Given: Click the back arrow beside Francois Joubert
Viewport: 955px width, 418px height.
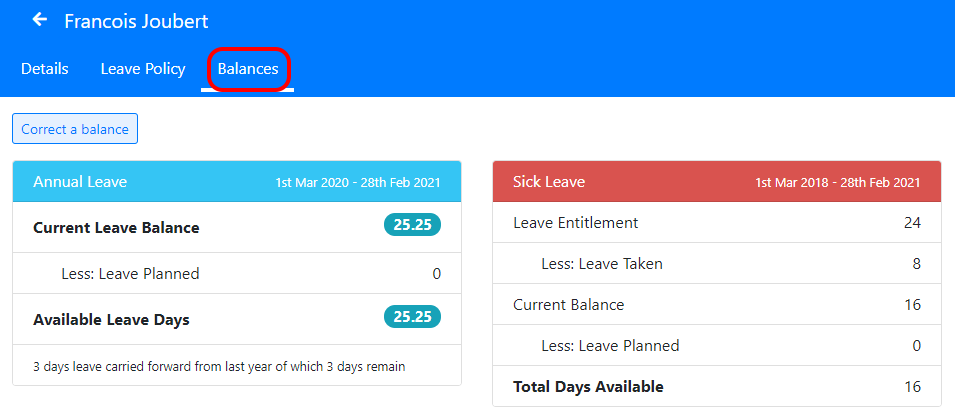Looking at the screenshot, I should pyautogui.click(x=40, y=20).
